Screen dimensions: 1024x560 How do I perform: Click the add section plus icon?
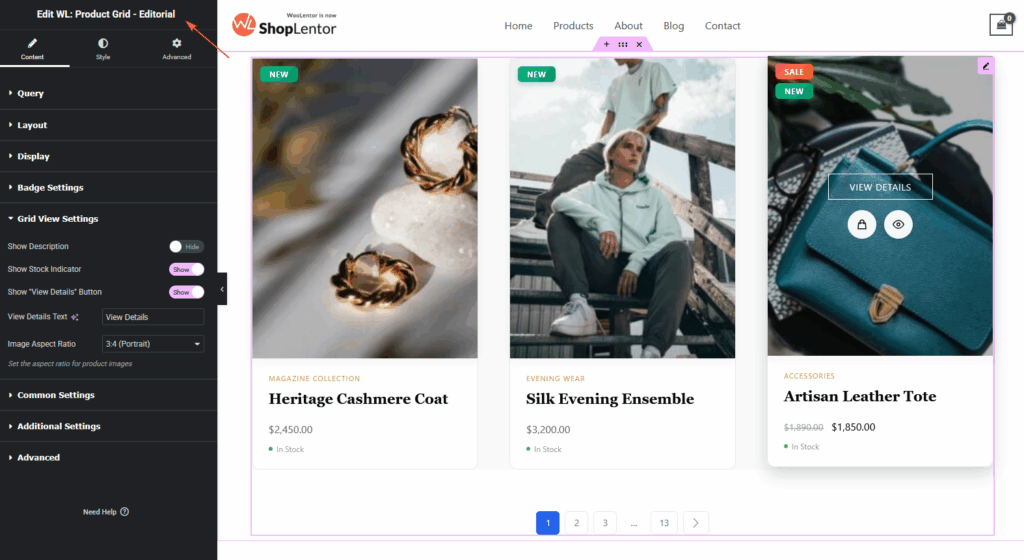606,44
